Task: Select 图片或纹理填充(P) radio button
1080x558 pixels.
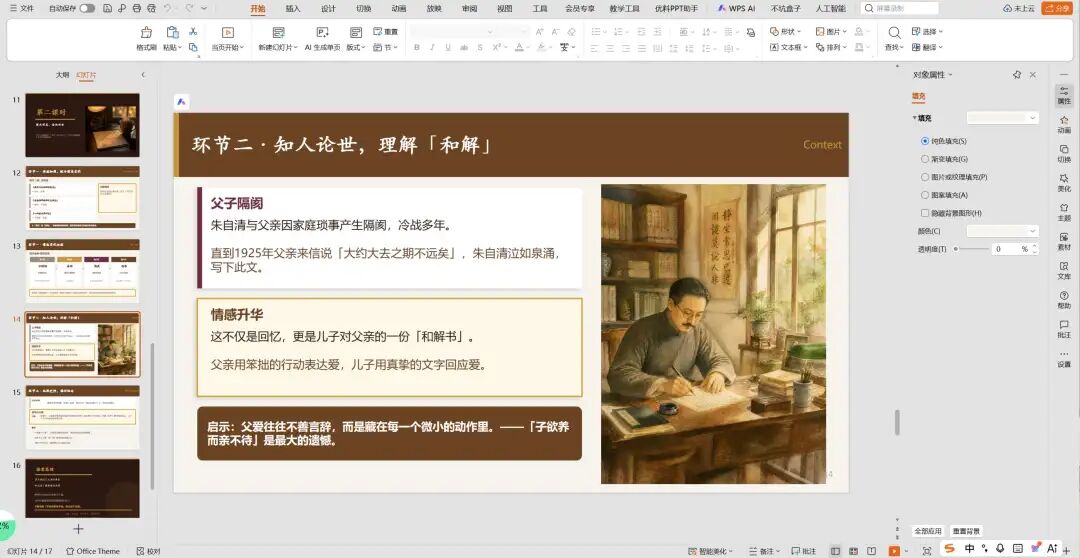Action: tap(925, 177)
